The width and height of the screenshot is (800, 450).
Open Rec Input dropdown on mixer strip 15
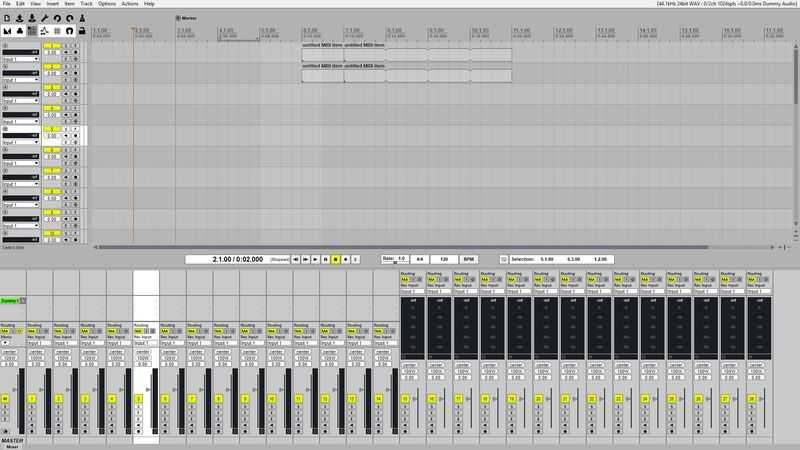[x=414, y=291]
